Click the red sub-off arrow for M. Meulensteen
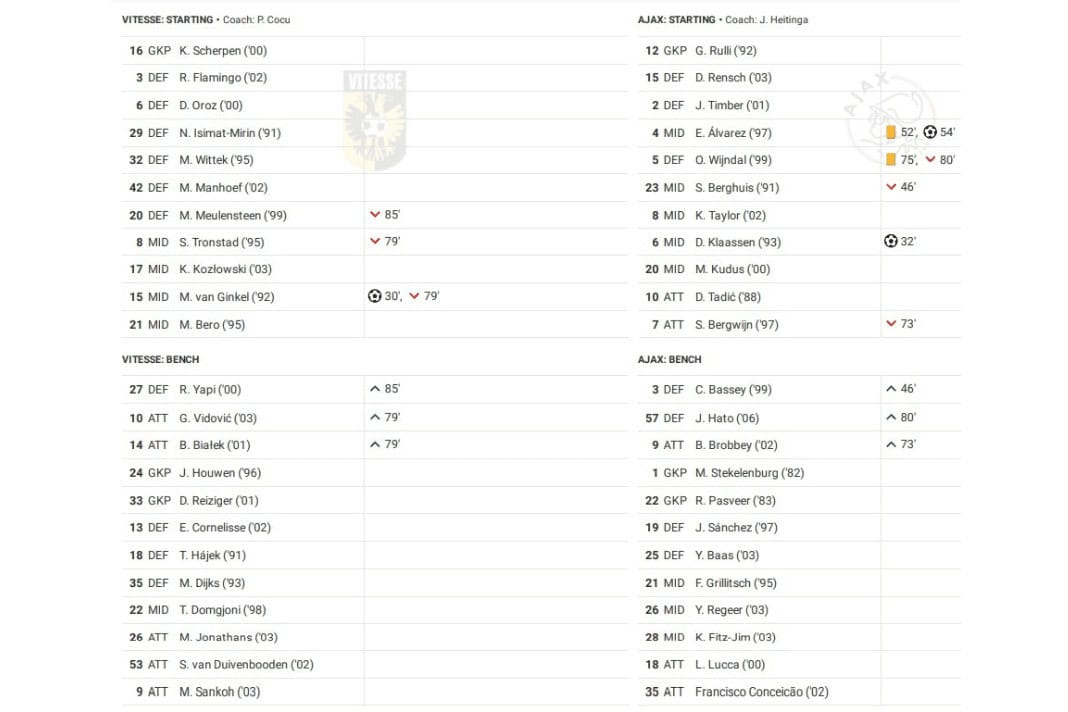 click(375, 214)
